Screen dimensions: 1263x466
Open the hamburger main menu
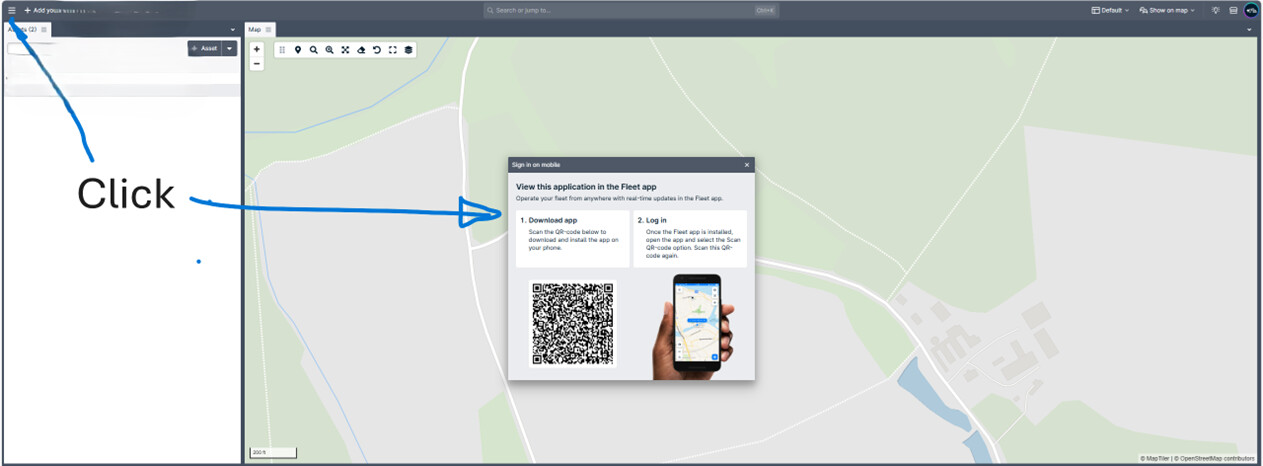click(x=12, y=10)
